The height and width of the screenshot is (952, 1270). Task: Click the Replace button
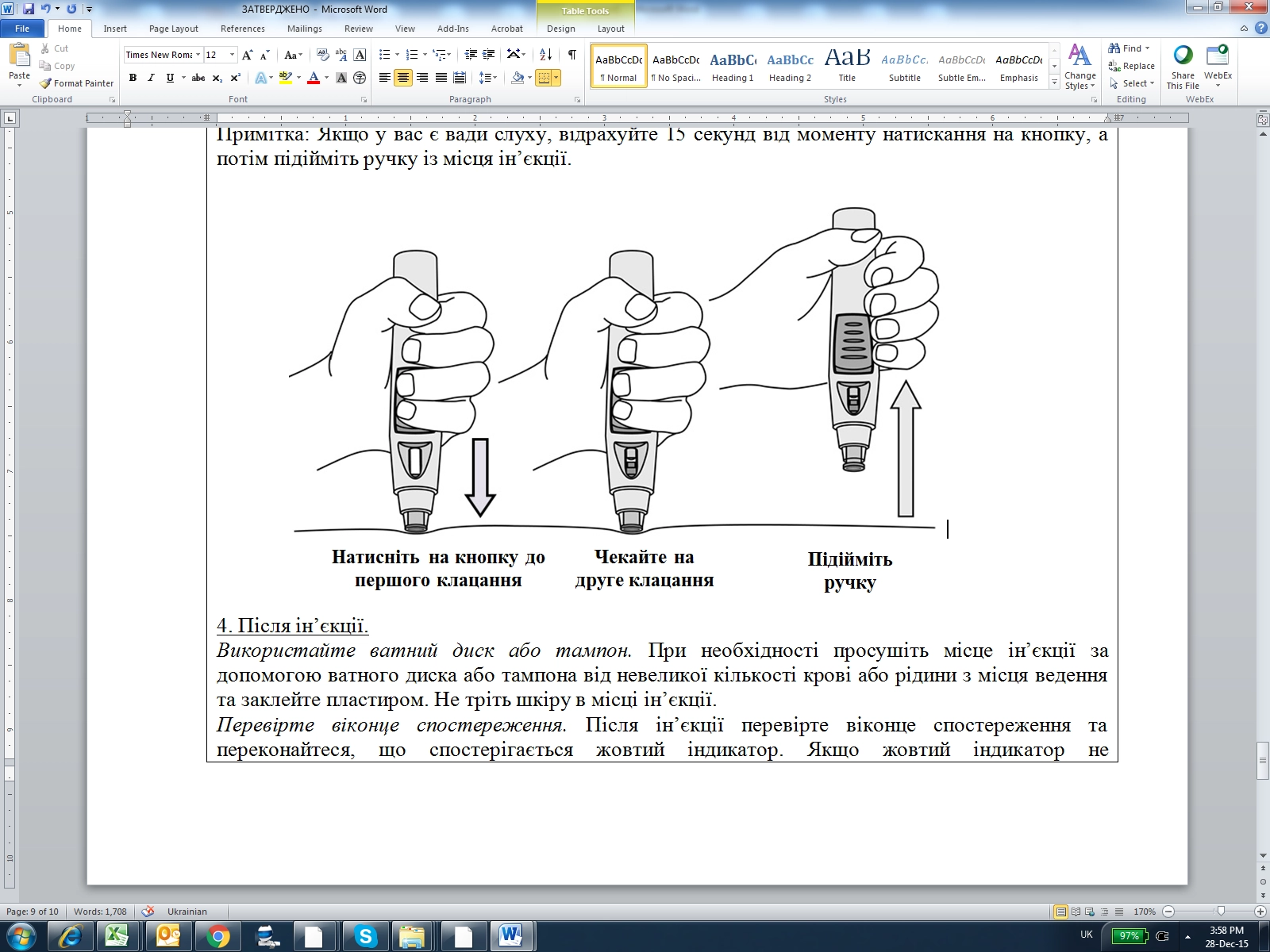(1132, 66)
